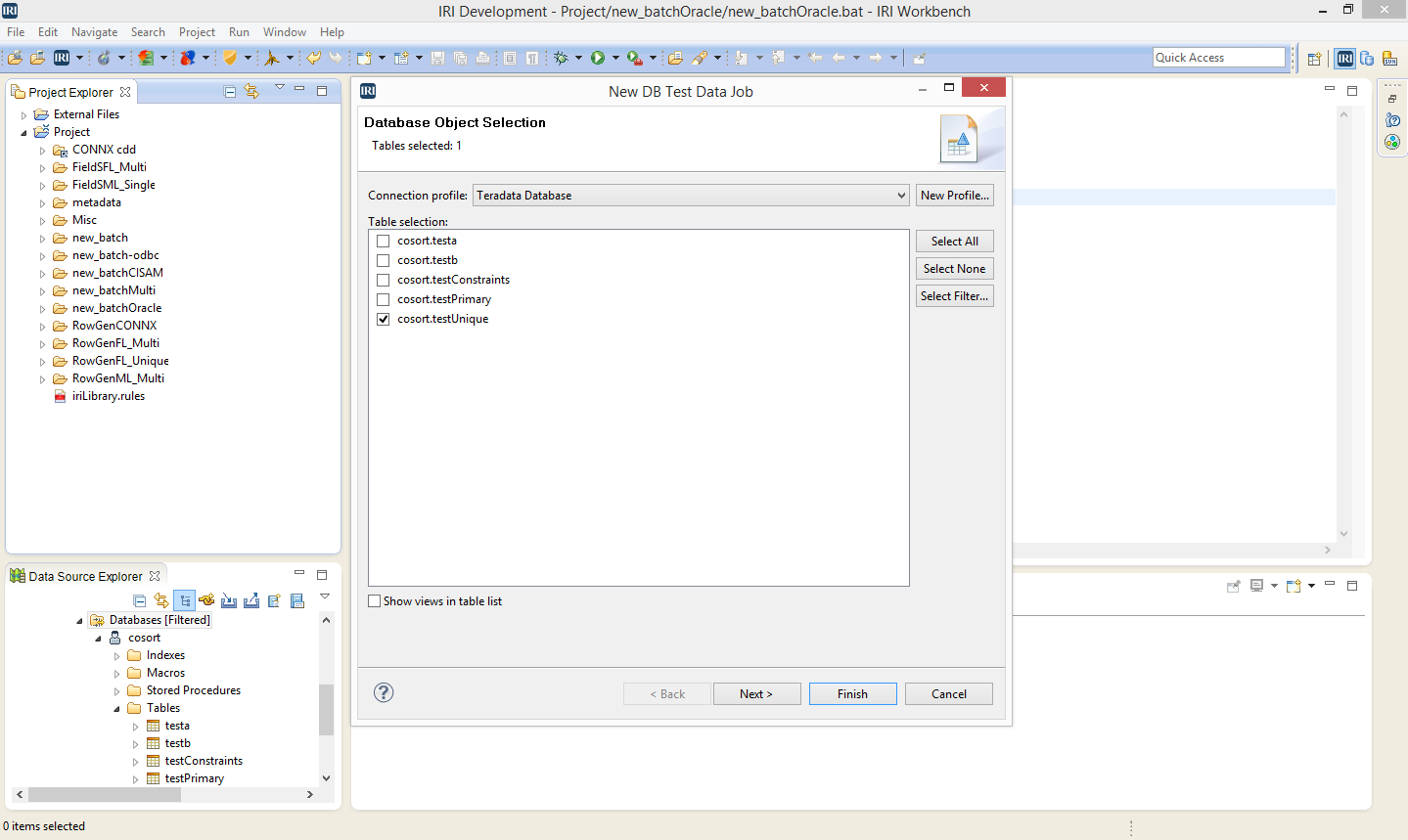
Task: Click the Open Perspective icon
Action: 1315,59
